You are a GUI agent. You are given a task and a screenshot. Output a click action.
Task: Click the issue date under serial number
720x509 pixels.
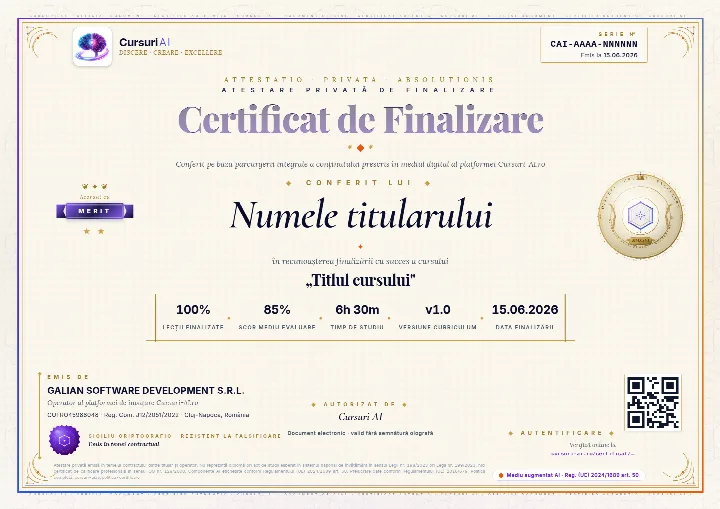pyautogui.click(x=609, y=55)
